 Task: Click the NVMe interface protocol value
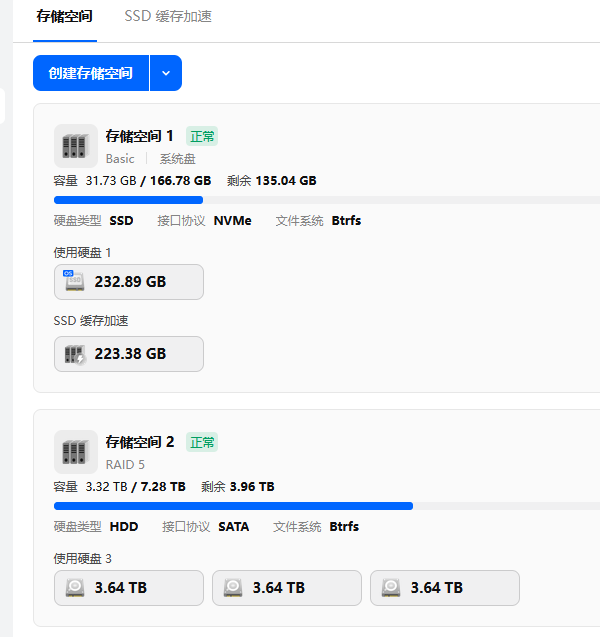tap(233, 221)
